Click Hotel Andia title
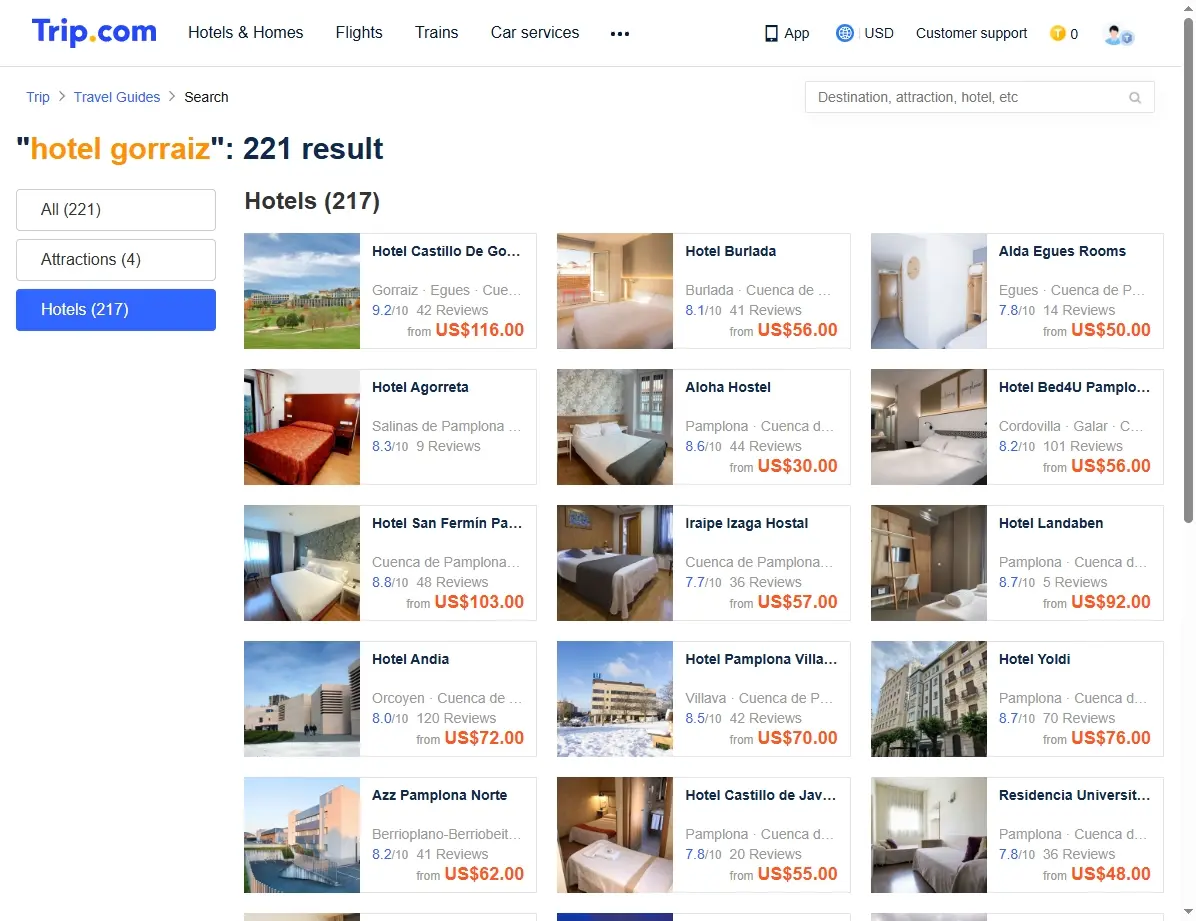 tap(410, 659)
